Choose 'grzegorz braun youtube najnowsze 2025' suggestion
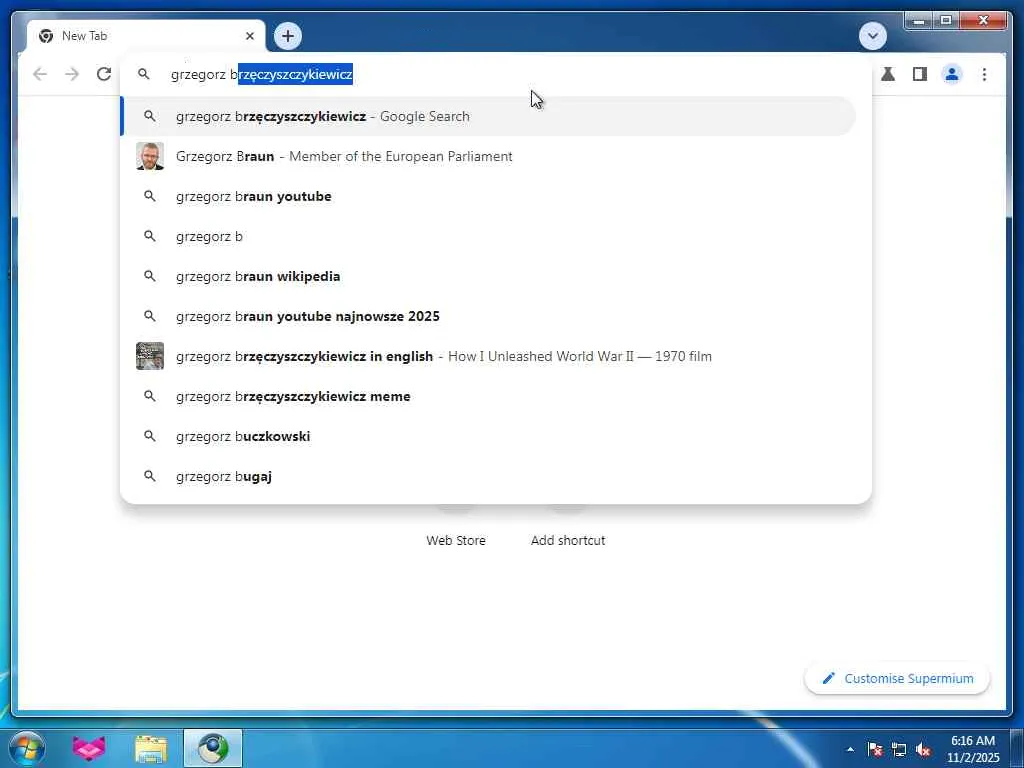The image size is (1024, 768). point(488,316)
